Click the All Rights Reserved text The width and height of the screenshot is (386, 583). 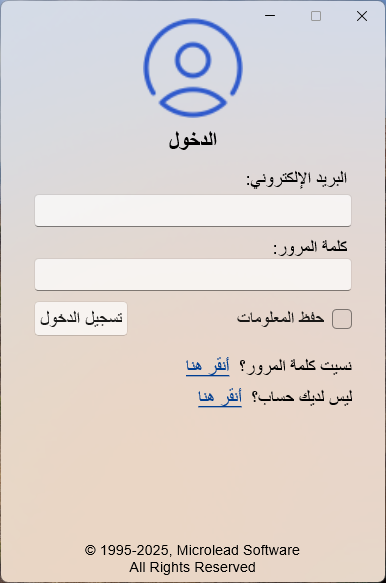[x=192, y=567]
